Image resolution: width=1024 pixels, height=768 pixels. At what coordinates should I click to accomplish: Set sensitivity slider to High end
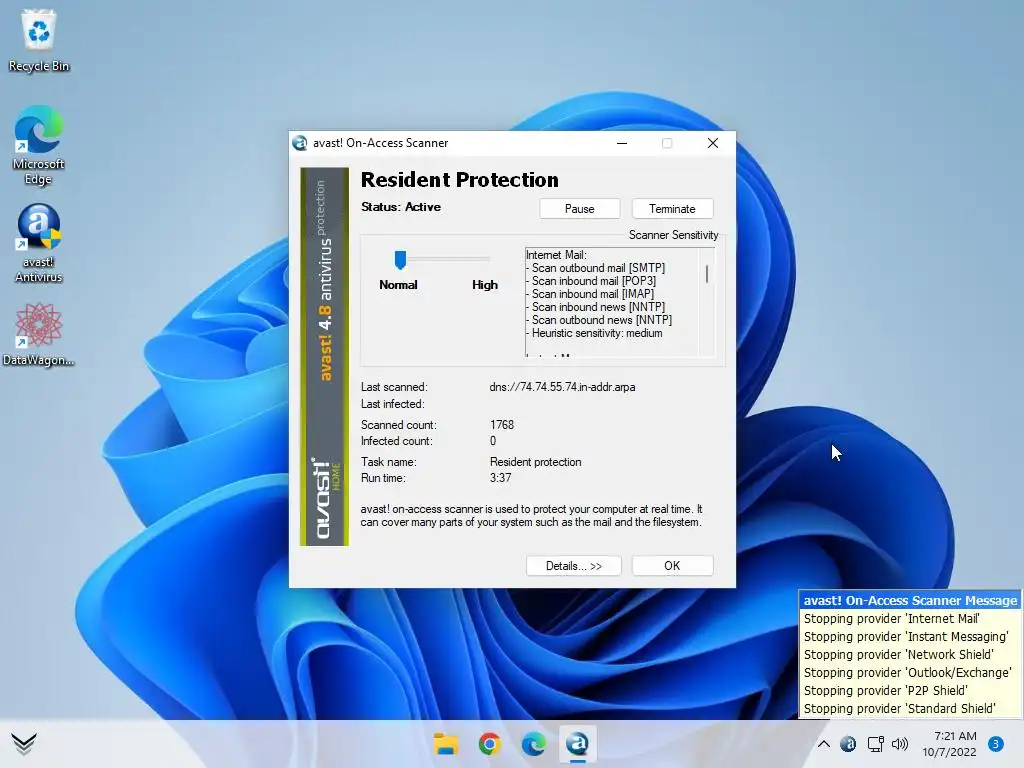tap(487, 259)
